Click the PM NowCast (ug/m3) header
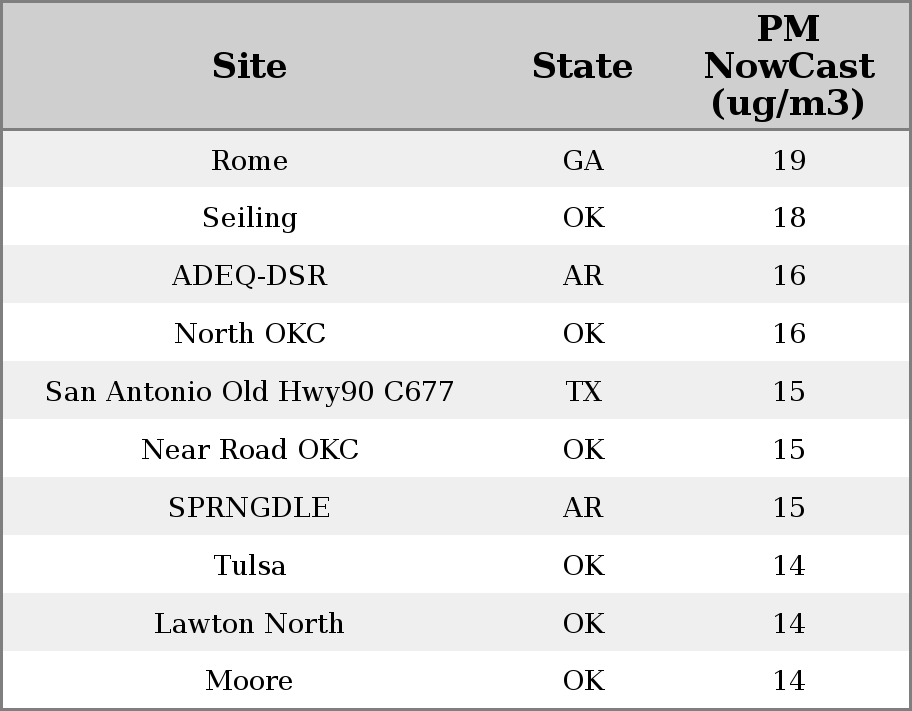This screenshot has width=912, height=711. tap(789, 66)
